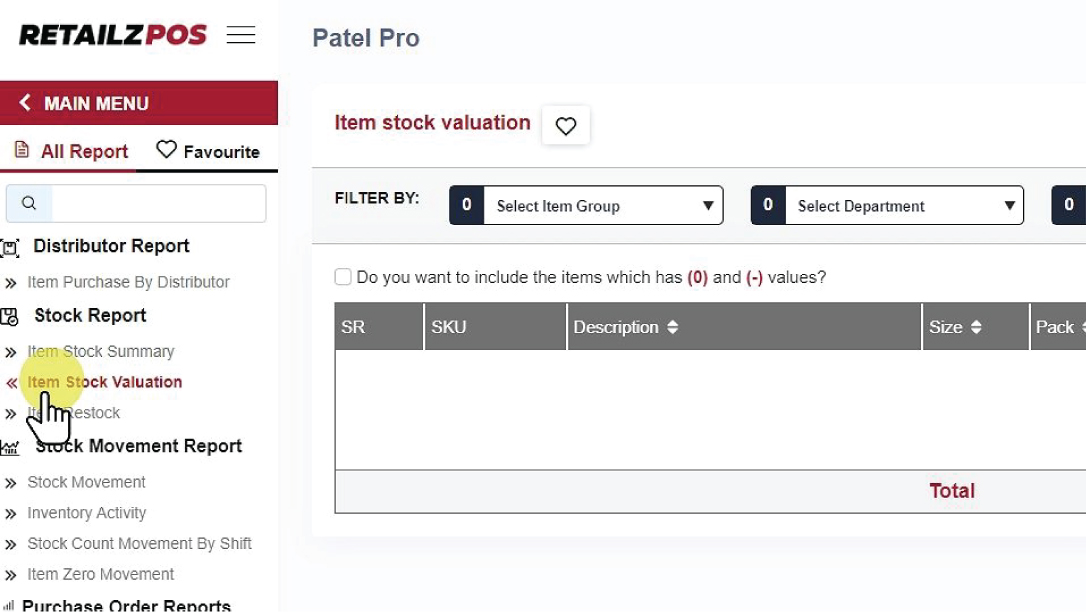
Task: Click the RetailzPOS logo
Action: pyautogui.click(x=113, y=35)
